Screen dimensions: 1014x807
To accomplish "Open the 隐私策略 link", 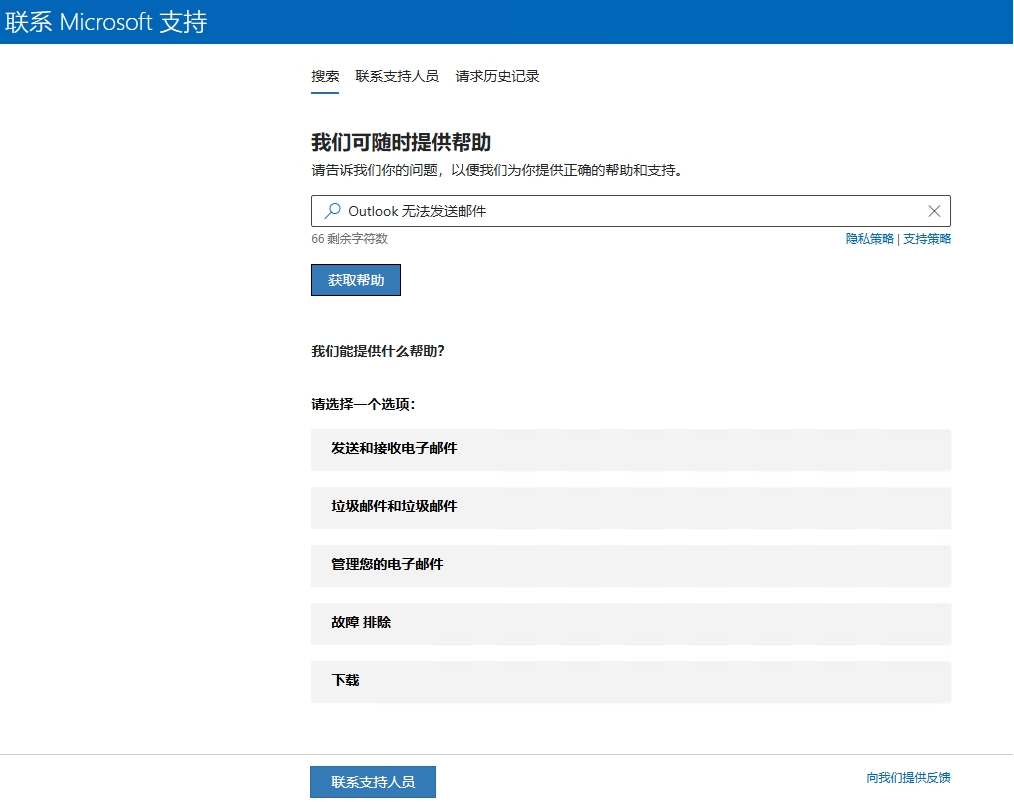I will click(869, 239).
